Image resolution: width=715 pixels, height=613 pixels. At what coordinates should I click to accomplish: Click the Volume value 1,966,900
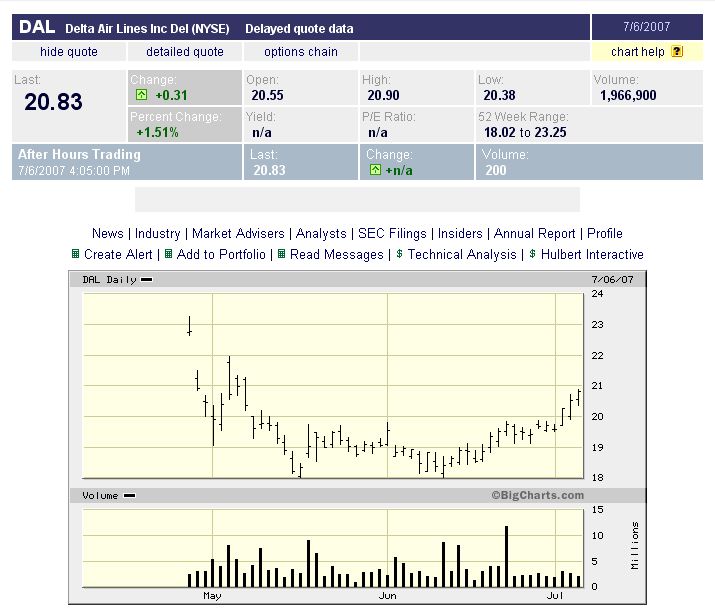coord(628,95)
